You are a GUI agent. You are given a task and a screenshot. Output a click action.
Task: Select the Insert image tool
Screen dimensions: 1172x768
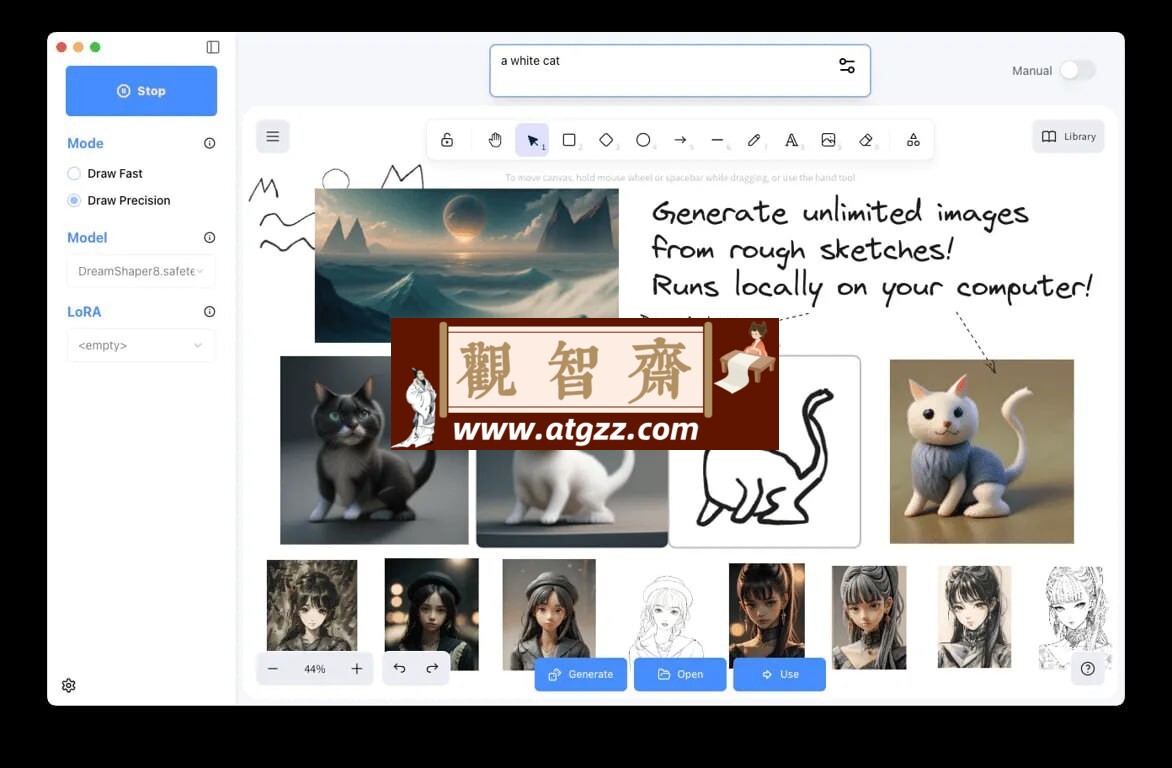[828, 140]
